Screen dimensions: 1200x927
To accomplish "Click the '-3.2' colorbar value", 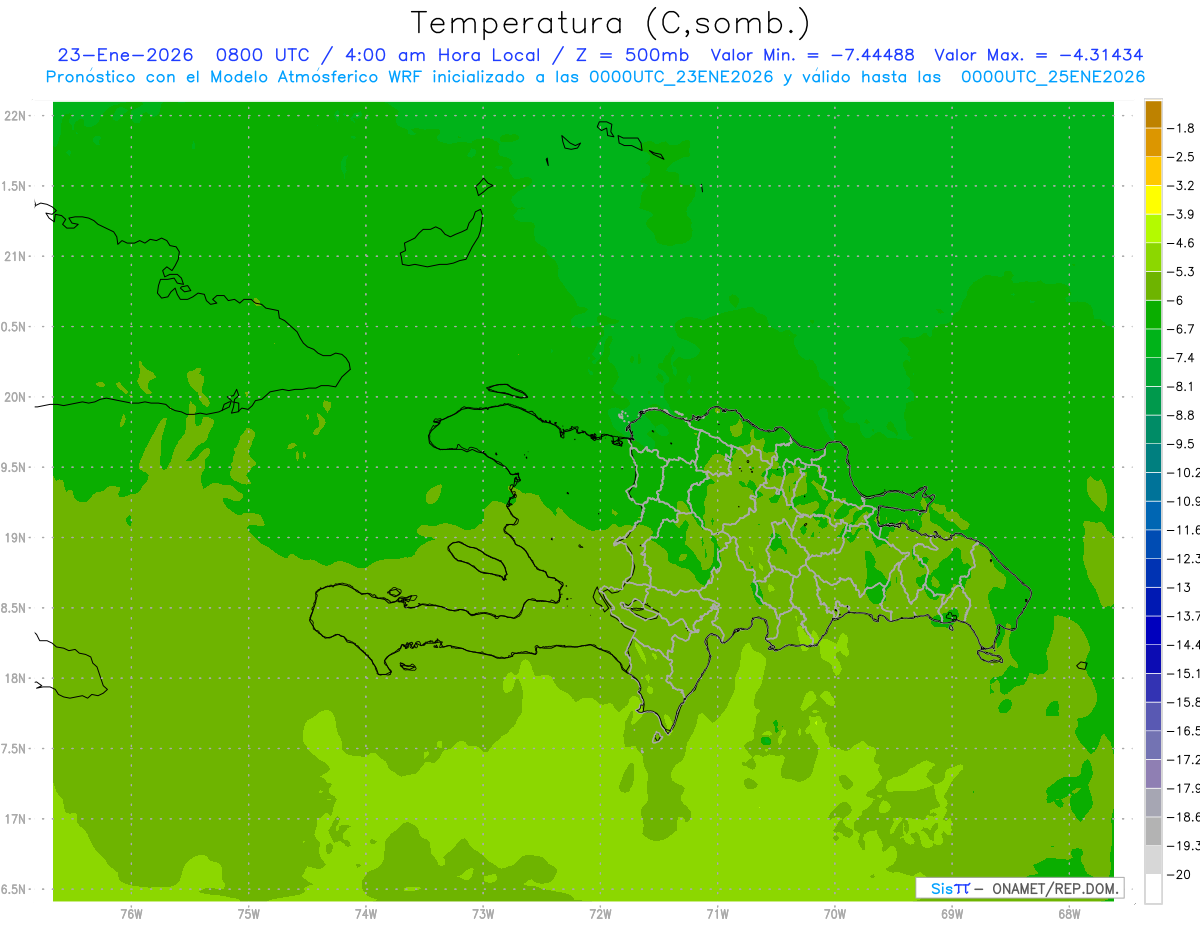I will click(1181, 186).
